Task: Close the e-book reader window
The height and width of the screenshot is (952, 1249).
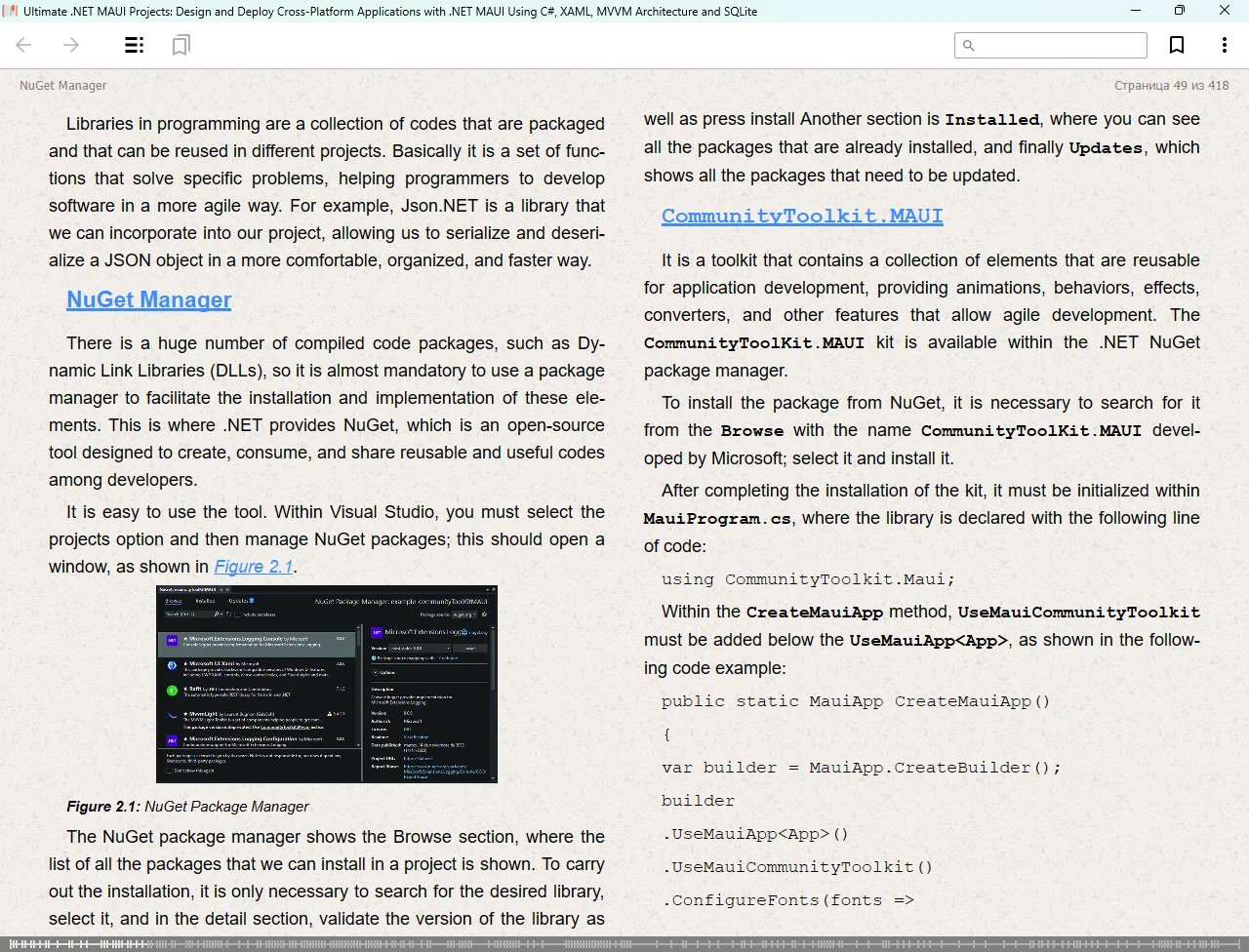Action: coord(1225,11)
